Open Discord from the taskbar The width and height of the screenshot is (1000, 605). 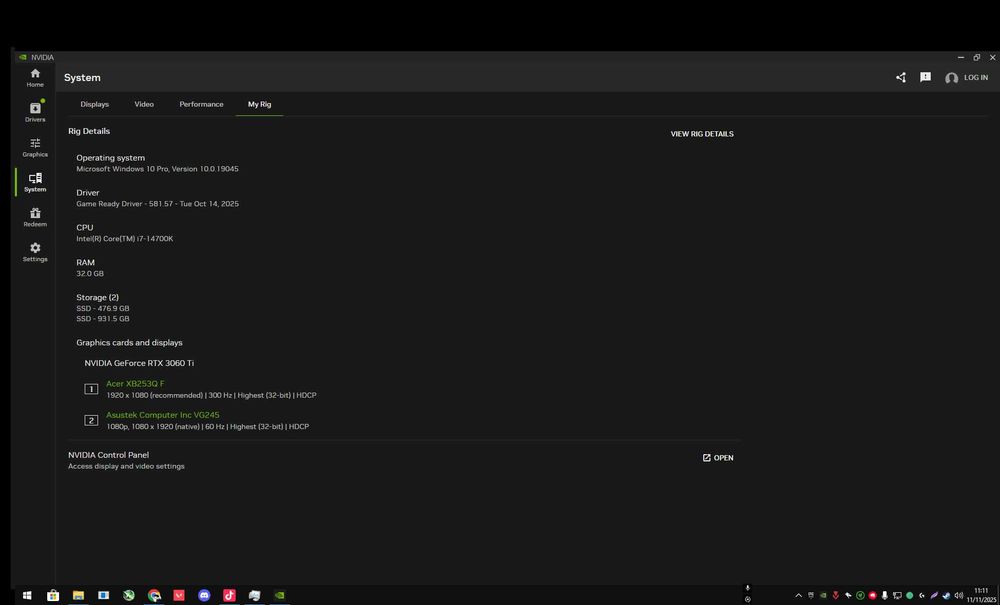point(204,595)
